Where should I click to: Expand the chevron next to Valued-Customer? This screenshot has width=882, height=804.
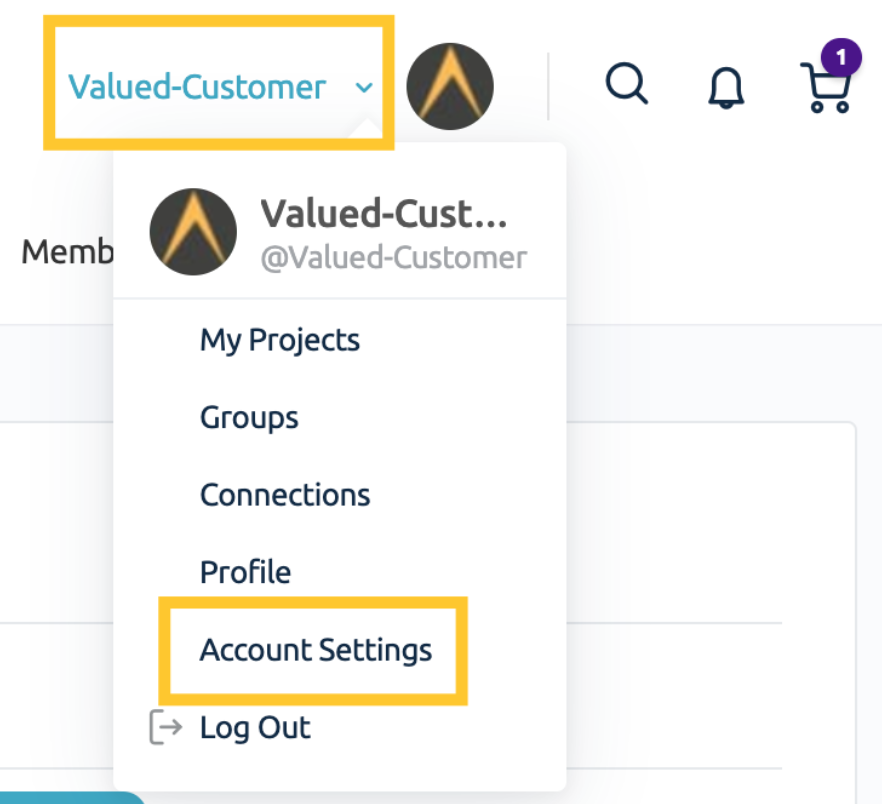pyautogui.click(x=364, y=88)
